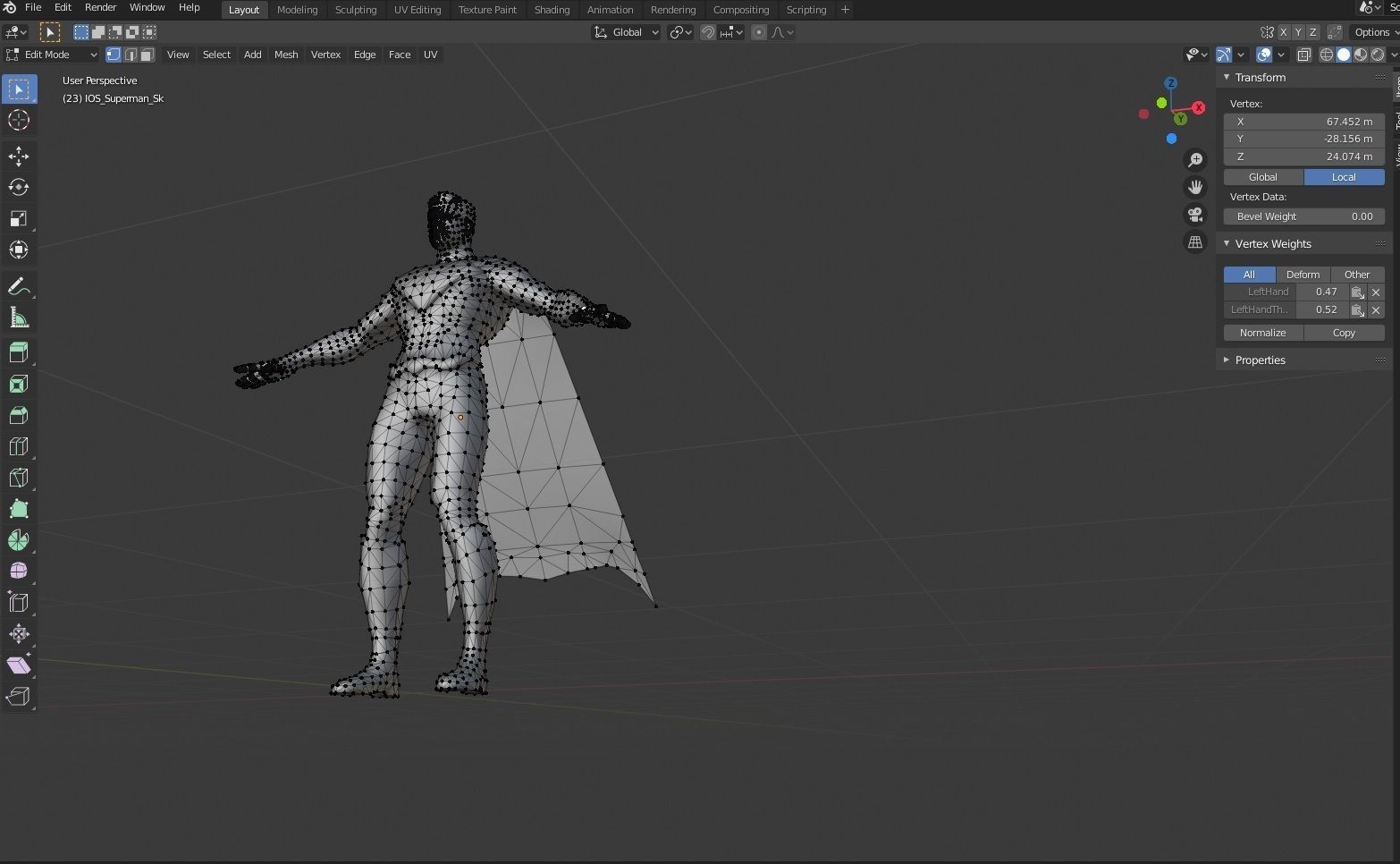1400x864 pixels.
Task: Toggle mirror X axis
Action: (1284, 32)
